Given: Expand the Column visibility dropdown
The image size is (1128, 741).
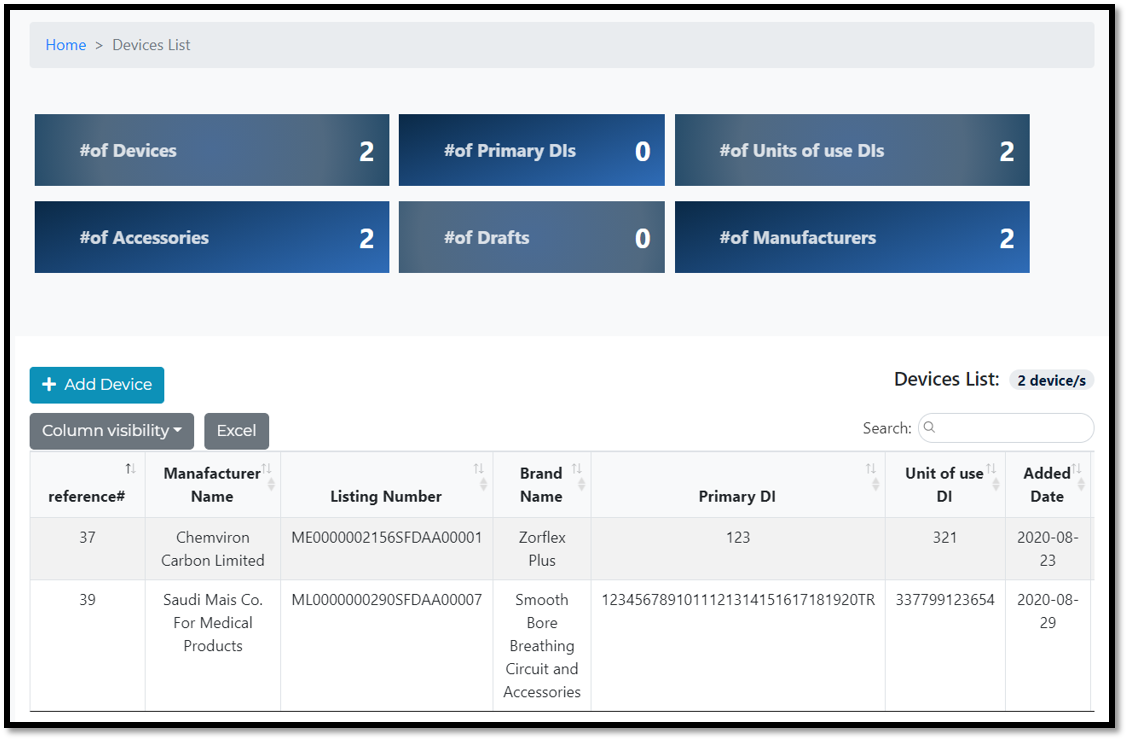Looking at the screenshot, I should 112,431.
